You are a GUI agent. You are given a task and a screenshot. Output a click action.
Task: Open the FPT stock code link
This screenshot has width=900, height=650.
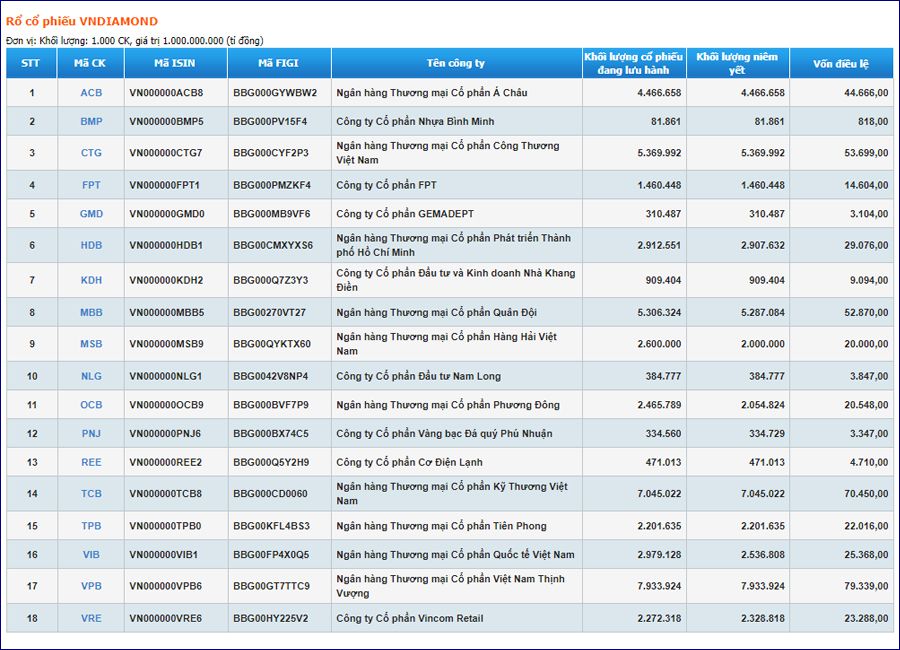click(91, 185)
